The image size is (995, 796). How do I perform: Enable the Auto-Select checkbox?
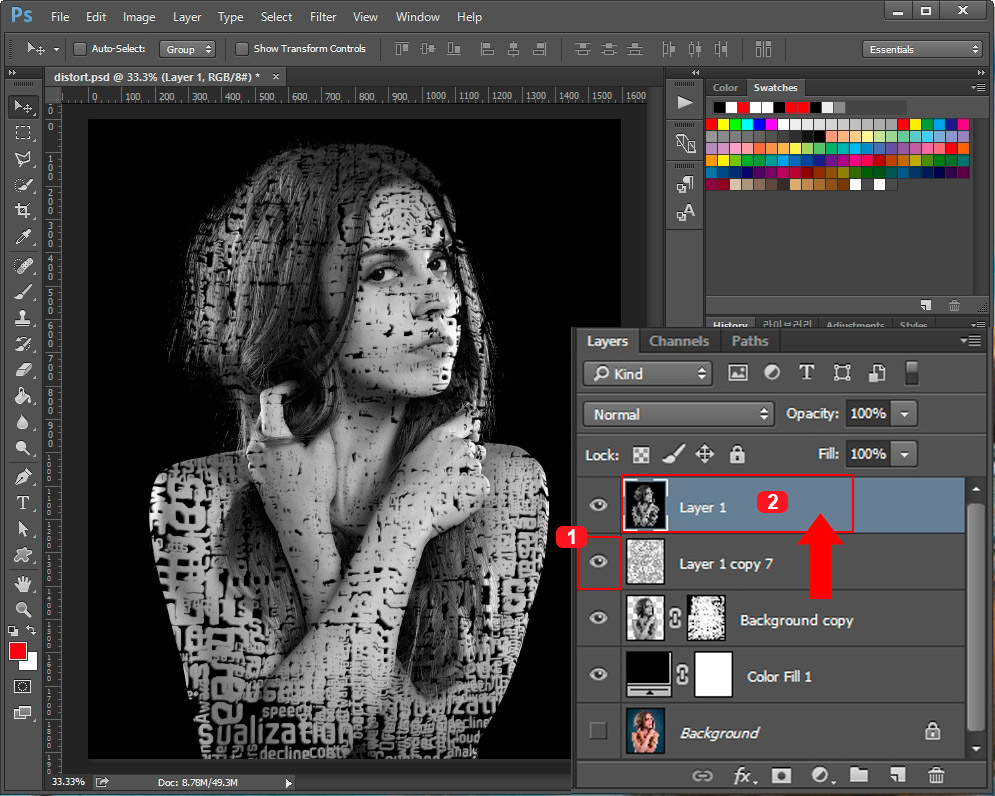coord(80,49)
